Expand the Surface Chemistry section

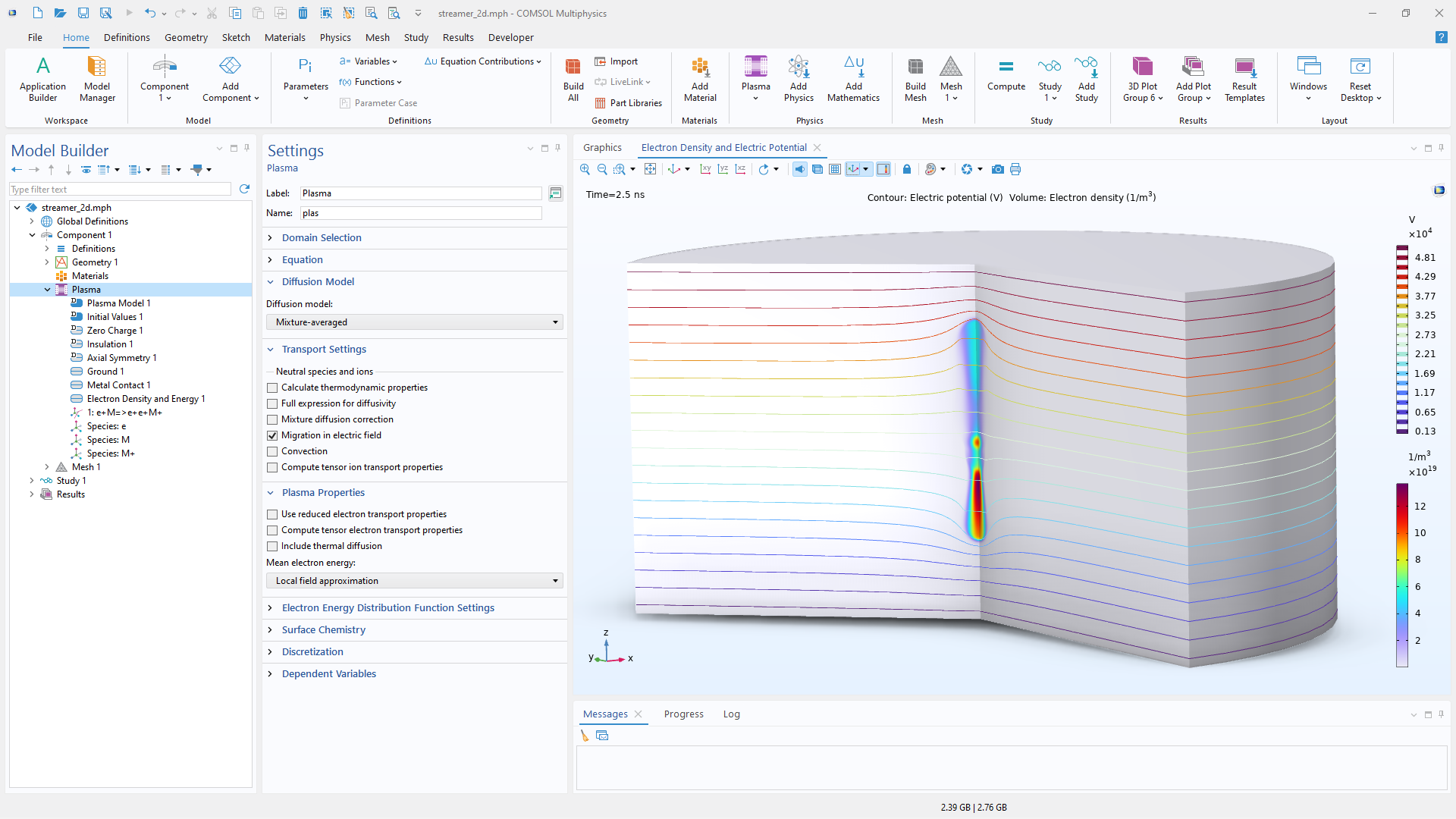point(323,629)
